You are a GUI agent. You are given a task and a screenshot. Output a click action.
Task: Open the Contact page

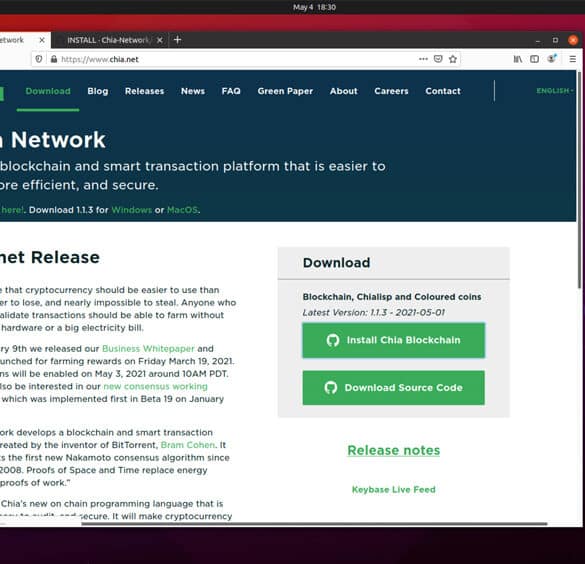(443, 91)
